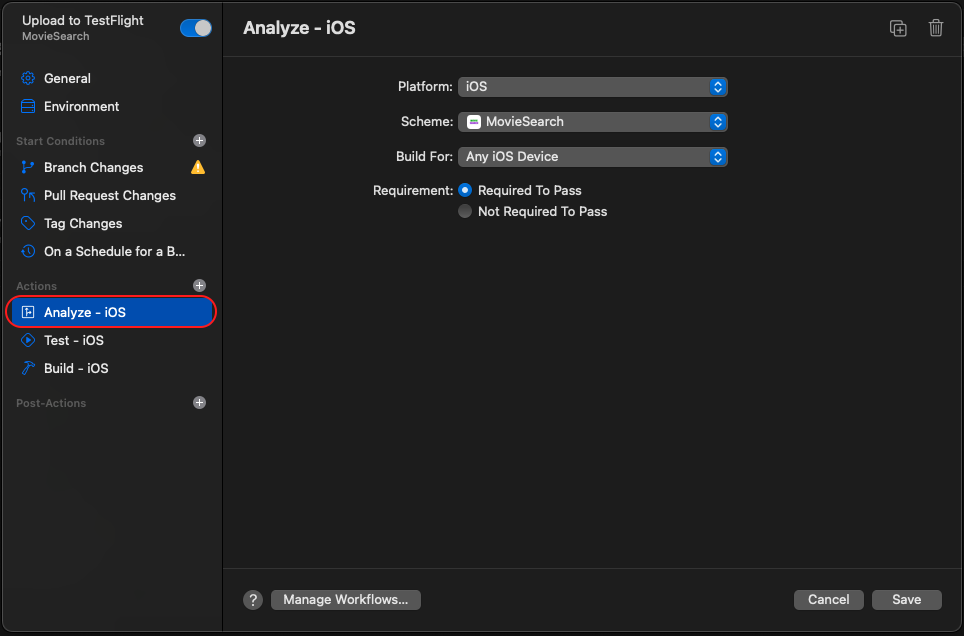Save the workflow

pos(906,600)
